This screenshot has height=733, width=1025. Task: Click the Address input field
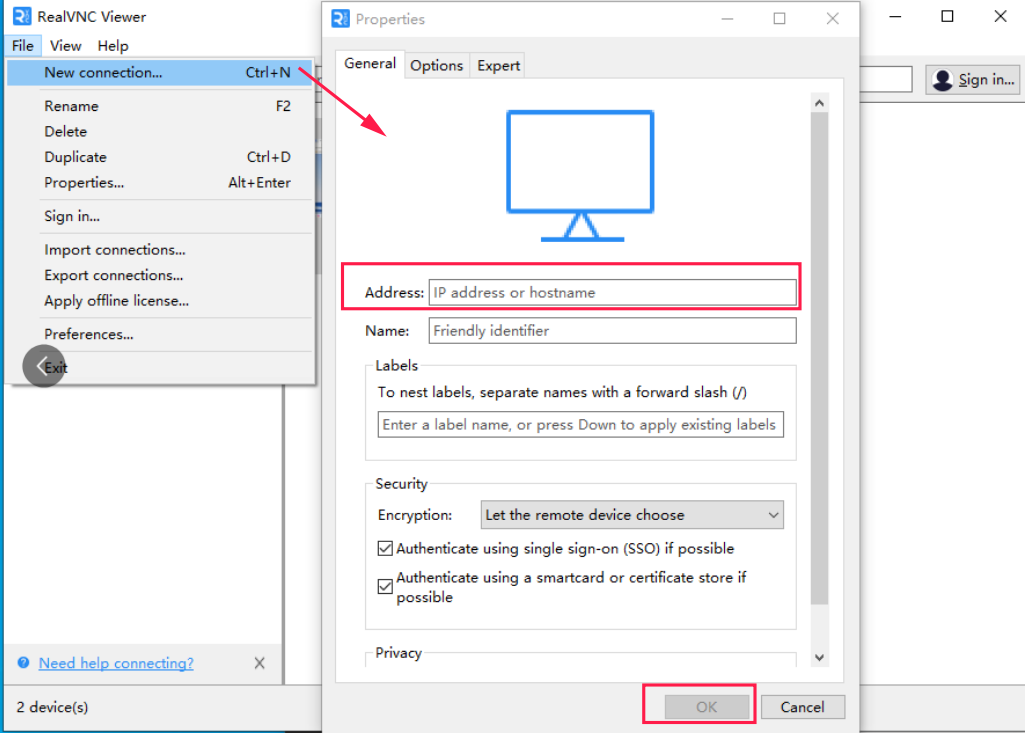click(613, 292)
